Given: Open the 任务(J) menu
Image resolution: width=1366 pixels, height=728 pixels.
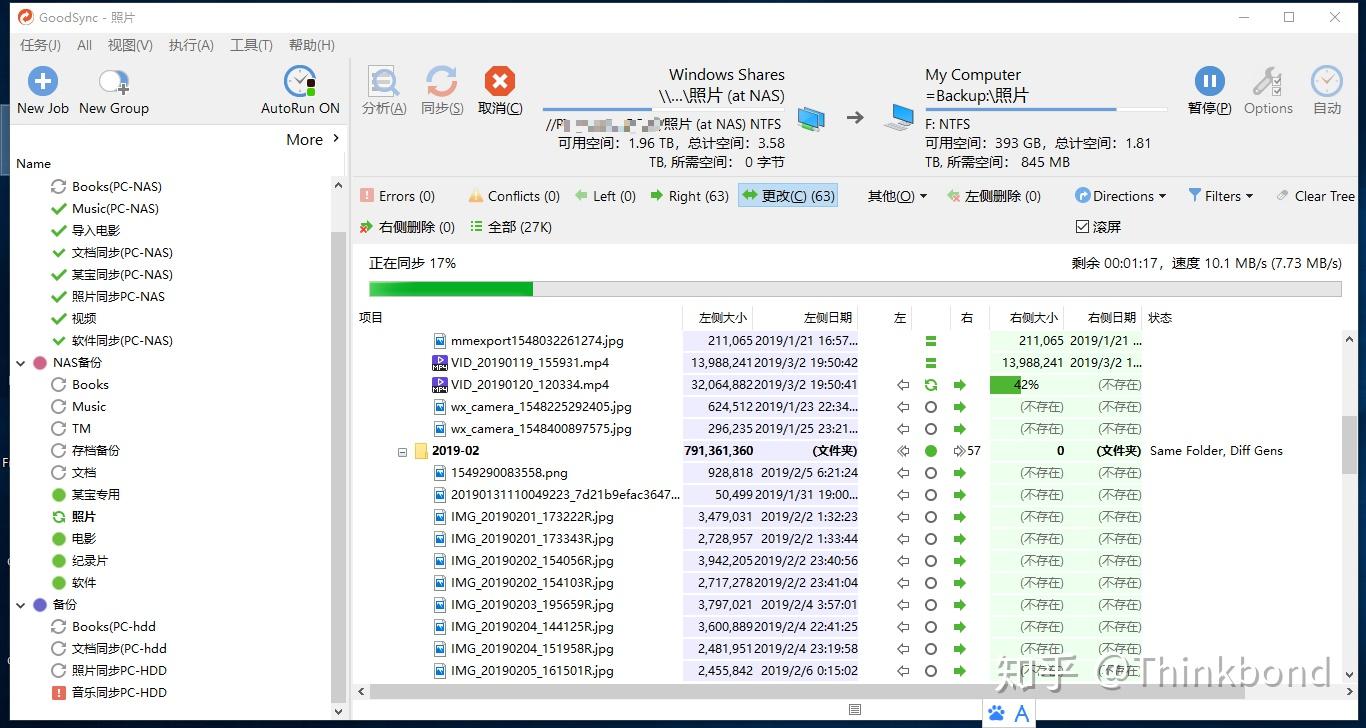Looking at the screenshot, I should point(41,45).
